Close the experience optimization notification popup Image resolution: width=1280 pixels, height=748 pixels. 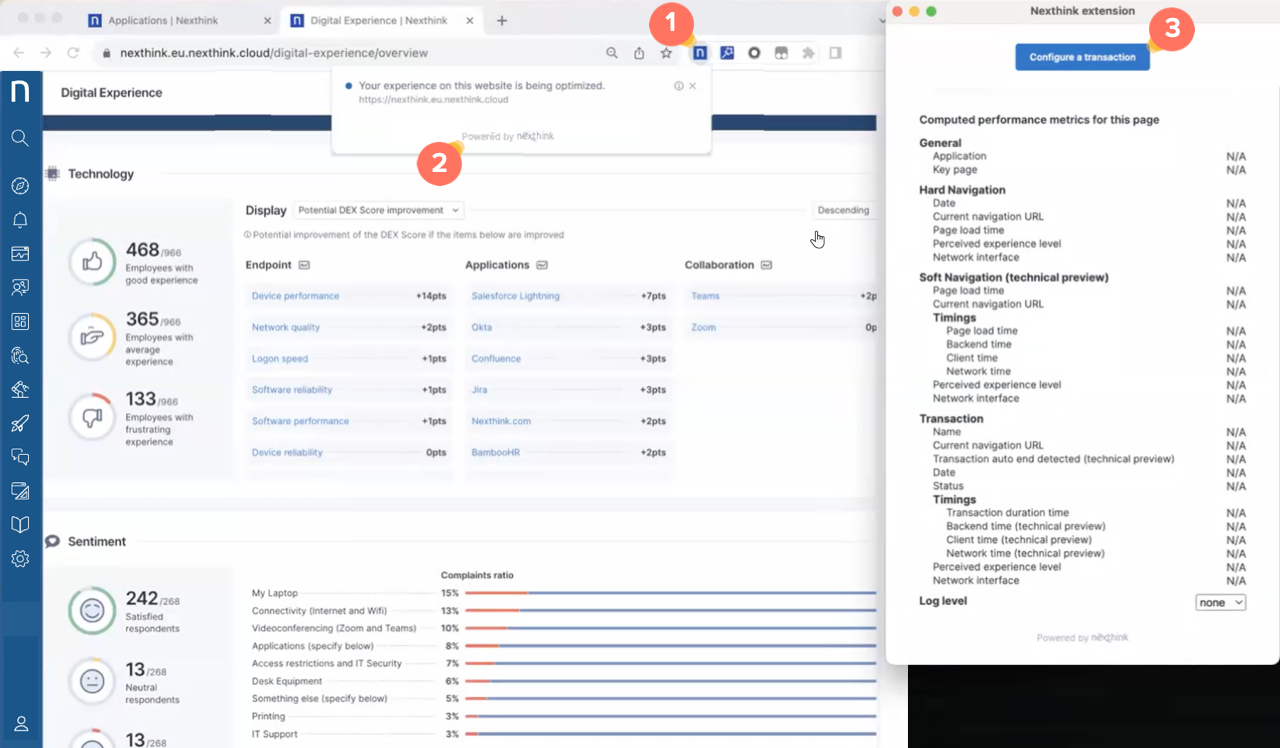pos(693,86)
